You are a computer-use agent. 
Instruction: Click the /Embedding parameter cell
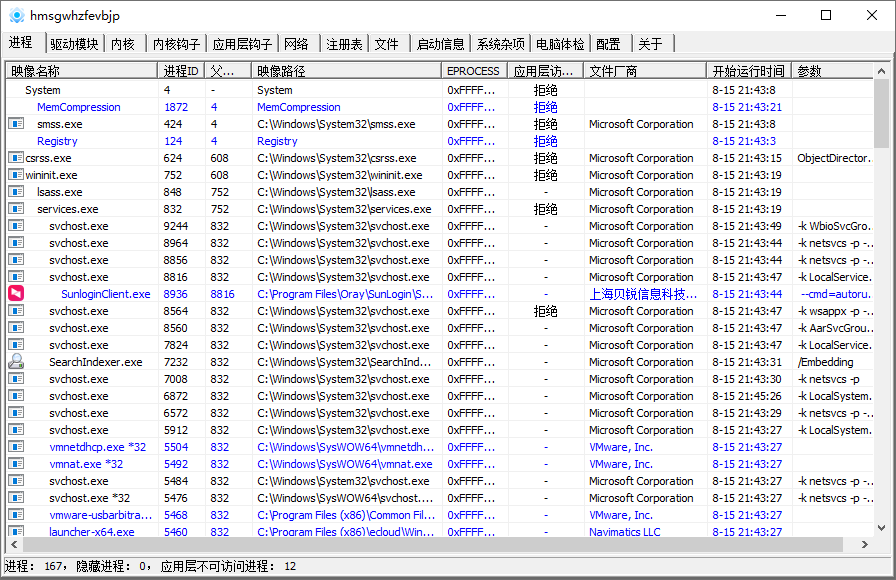tap(825, 362)
